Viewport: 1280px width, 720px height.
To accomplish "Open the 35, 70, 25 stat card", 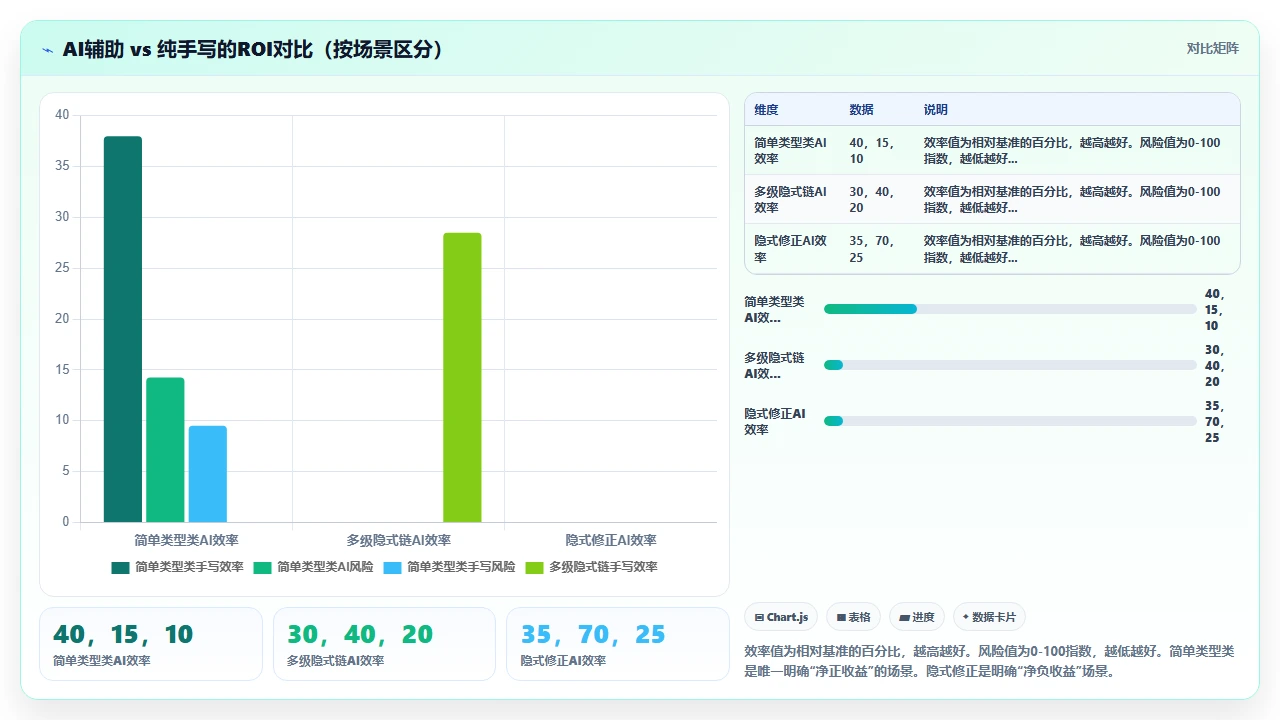I will coord(618,644).
